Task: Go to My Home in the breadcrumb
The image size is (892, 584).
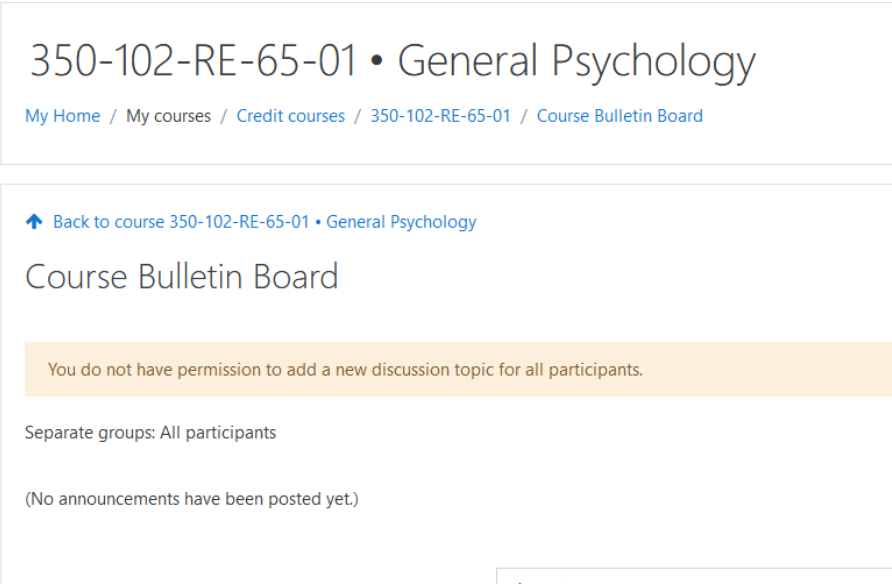Action: 63,116
